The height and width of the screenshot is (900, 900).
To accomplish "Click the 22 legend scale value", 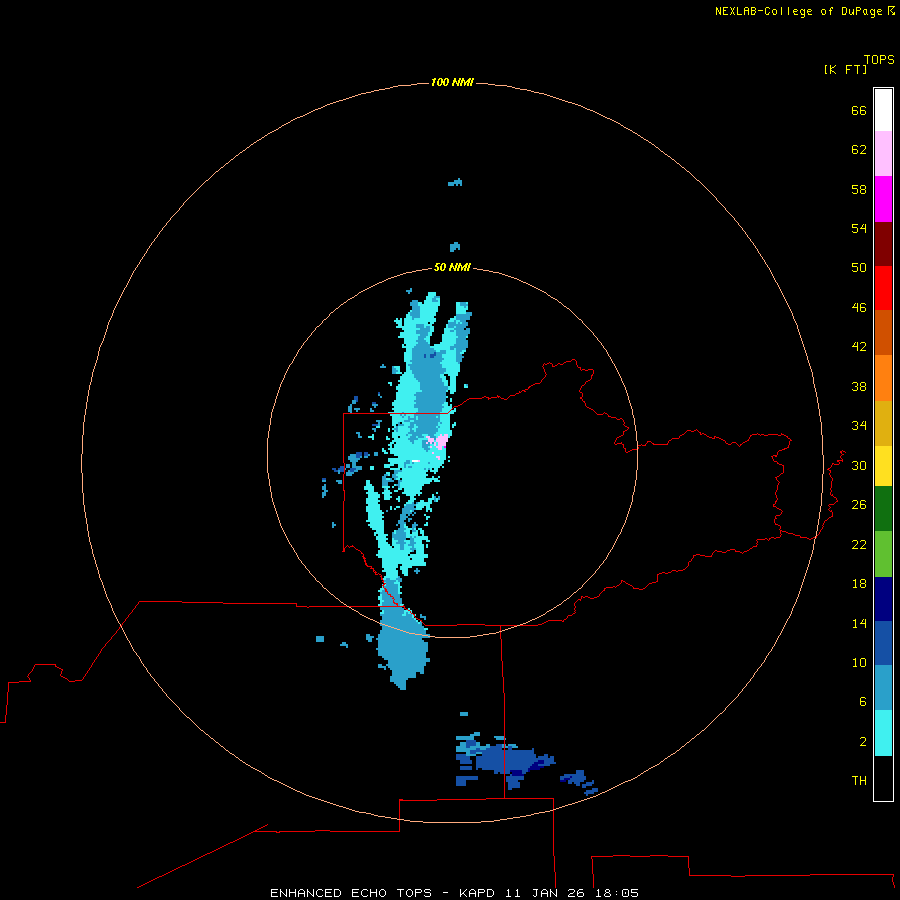I will pos(859,544).
